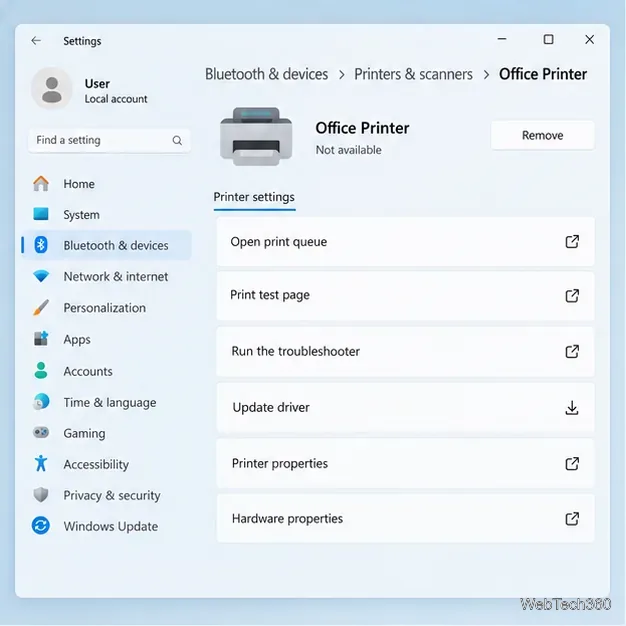The image size is (626, 626).
Task: Click the Accounts person icon
Action: click(x=41, y=370)
